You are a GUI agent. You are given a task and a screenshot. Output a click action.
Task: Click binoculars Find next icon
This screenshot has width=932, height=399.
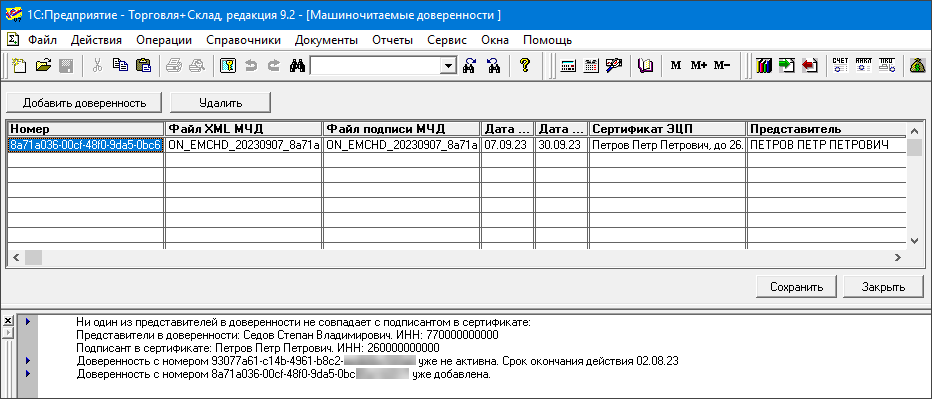pos(470,65)
